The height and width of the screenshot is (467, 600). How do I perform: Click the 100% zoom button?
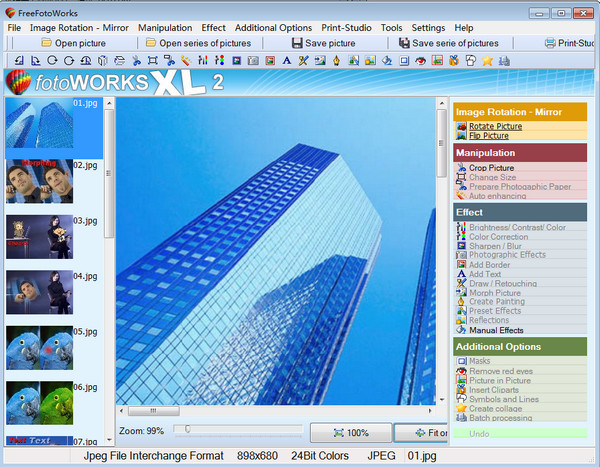point(350,433)
